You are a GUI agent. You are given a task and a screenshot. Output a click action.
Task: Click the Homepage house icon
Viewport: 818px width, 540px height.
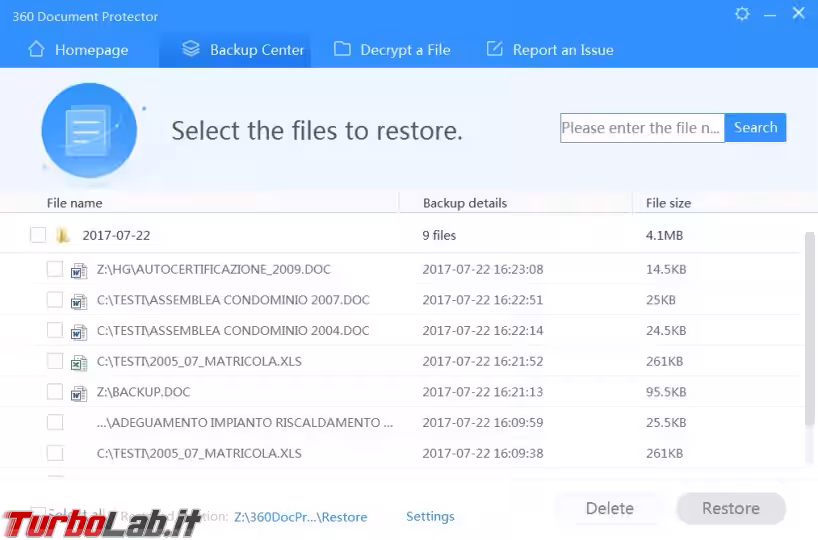(37, 49)
